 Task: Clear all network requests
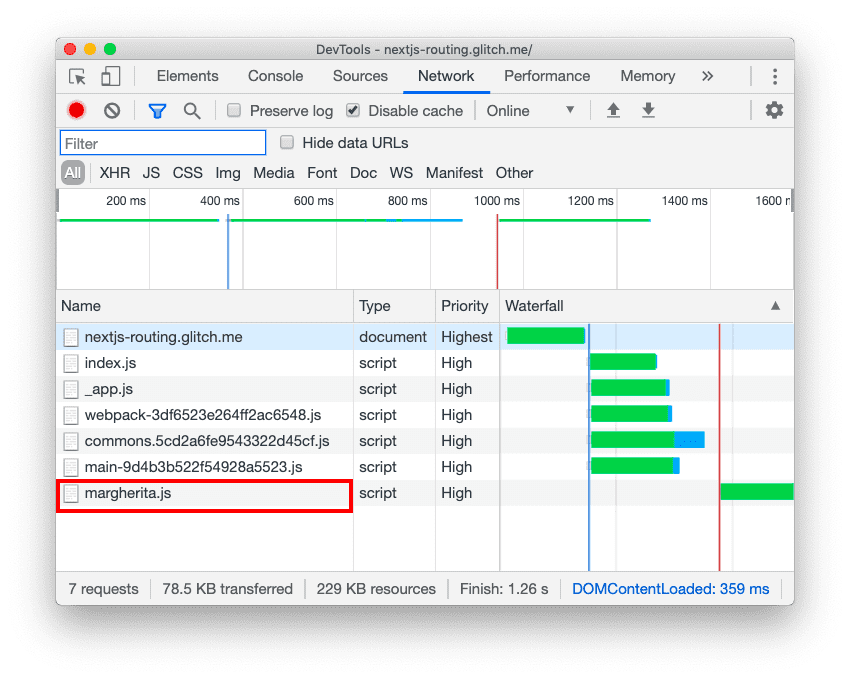(x=110, y=110)
